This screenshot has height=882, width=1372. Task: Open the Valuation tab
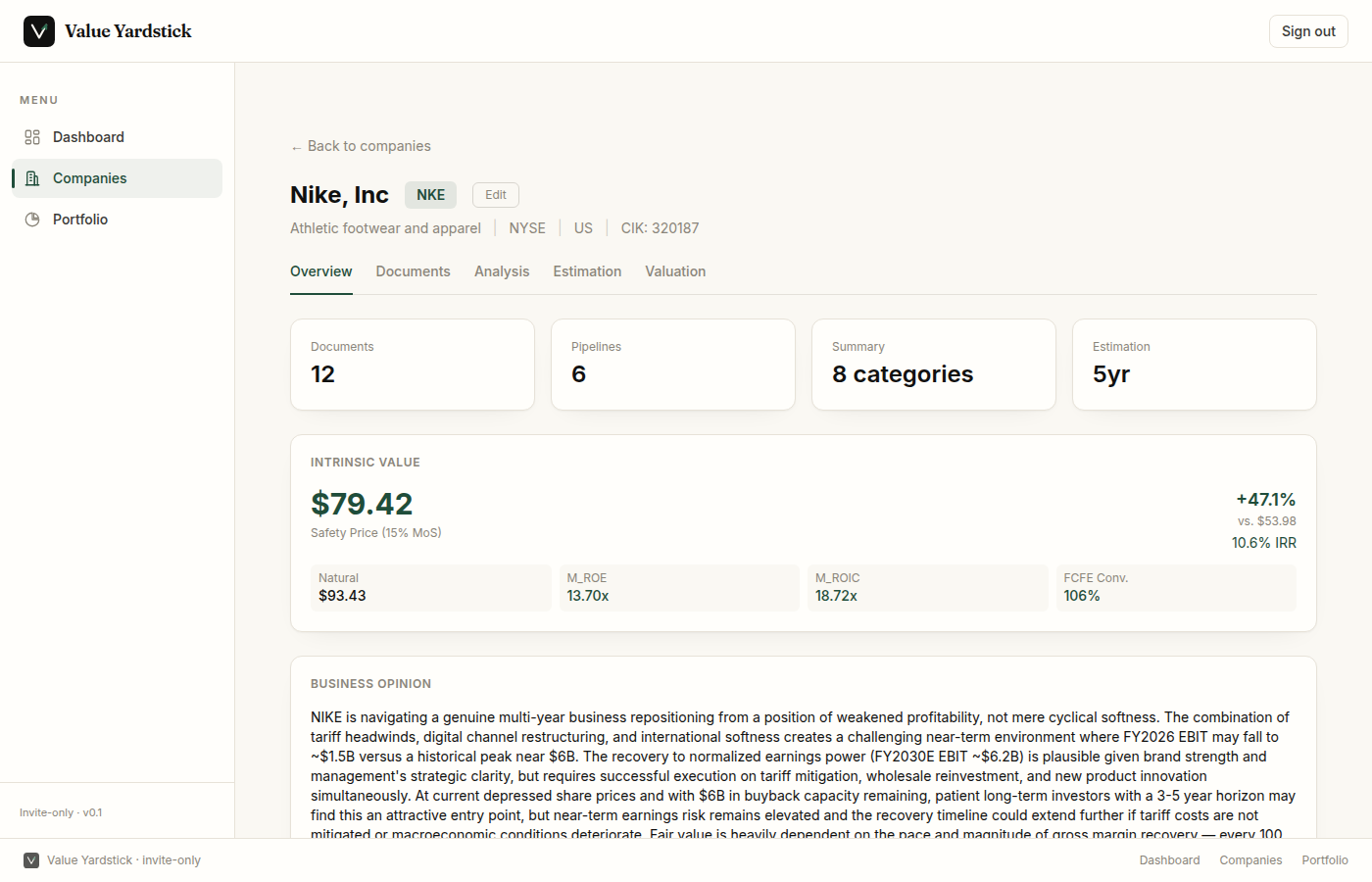pos(675,271)
